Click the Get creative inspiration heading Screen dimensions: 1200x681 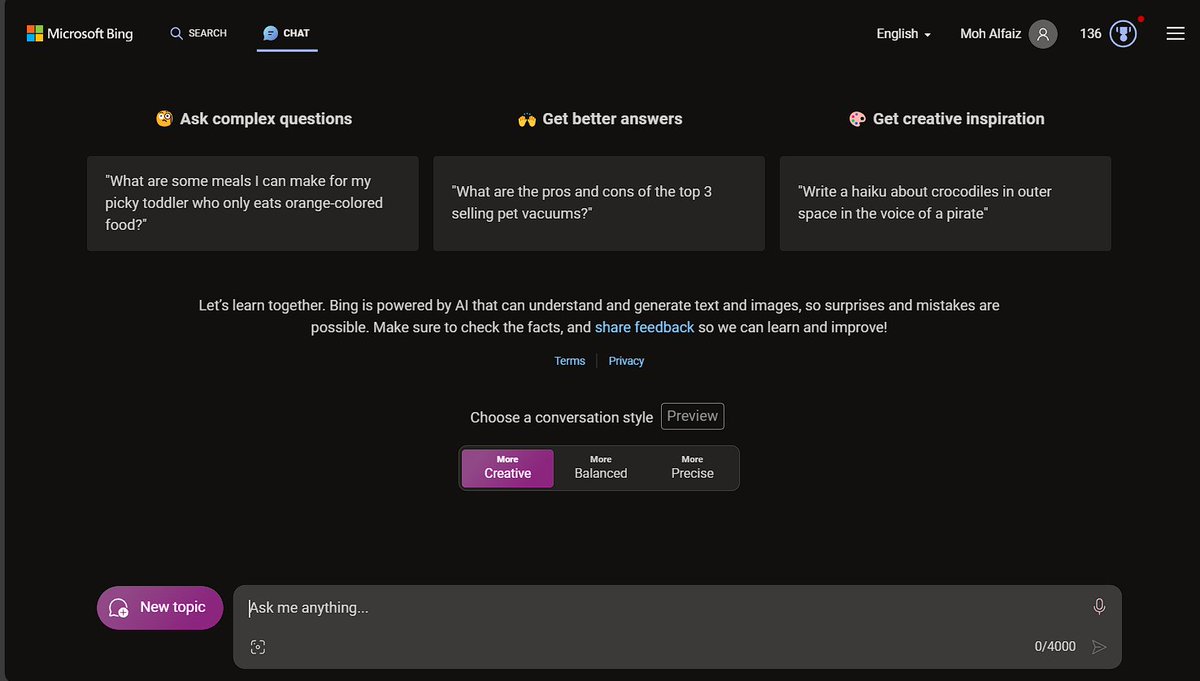(x=947, y=119)
